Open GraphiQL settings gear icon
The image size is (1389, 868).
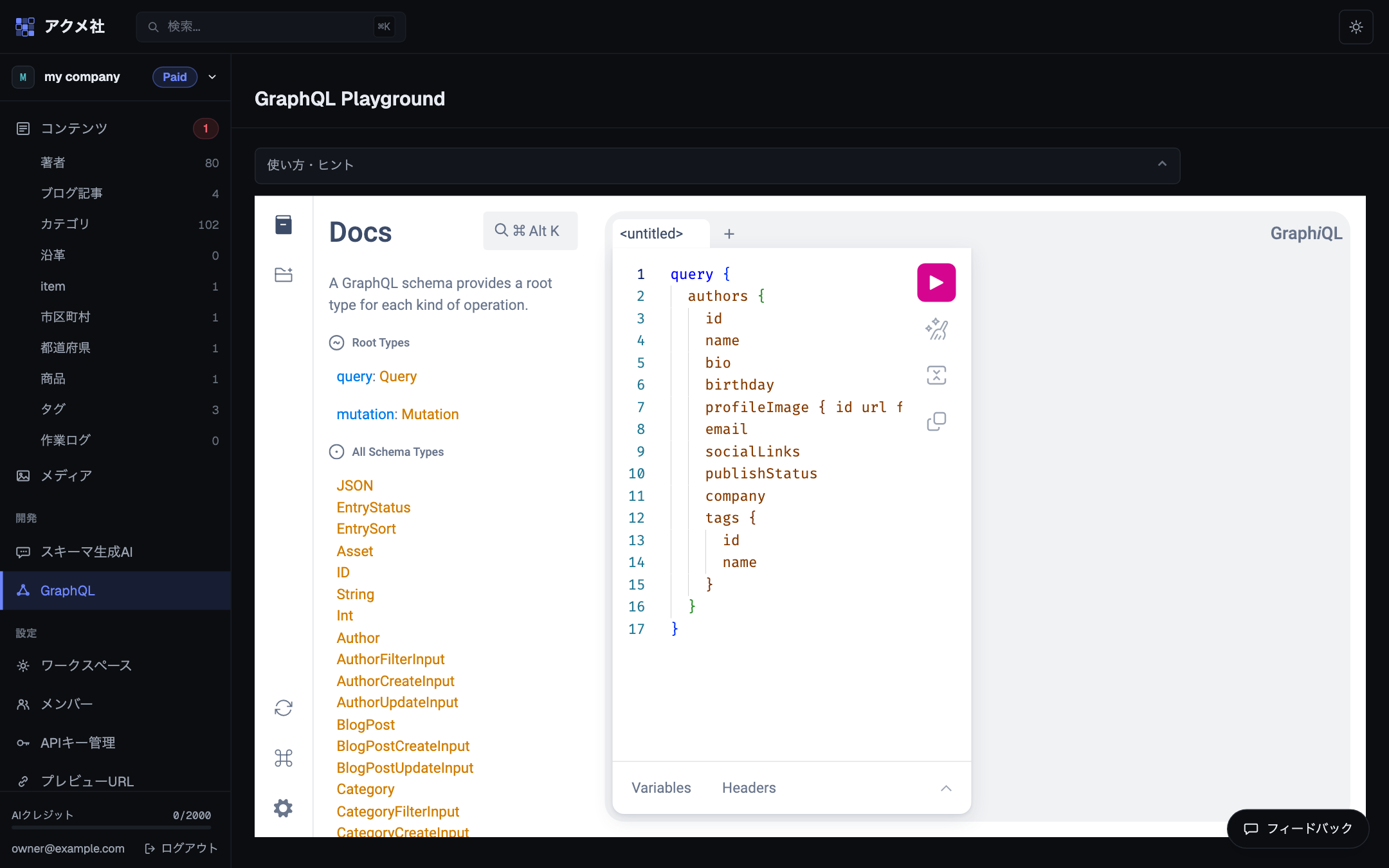(284, 808)
